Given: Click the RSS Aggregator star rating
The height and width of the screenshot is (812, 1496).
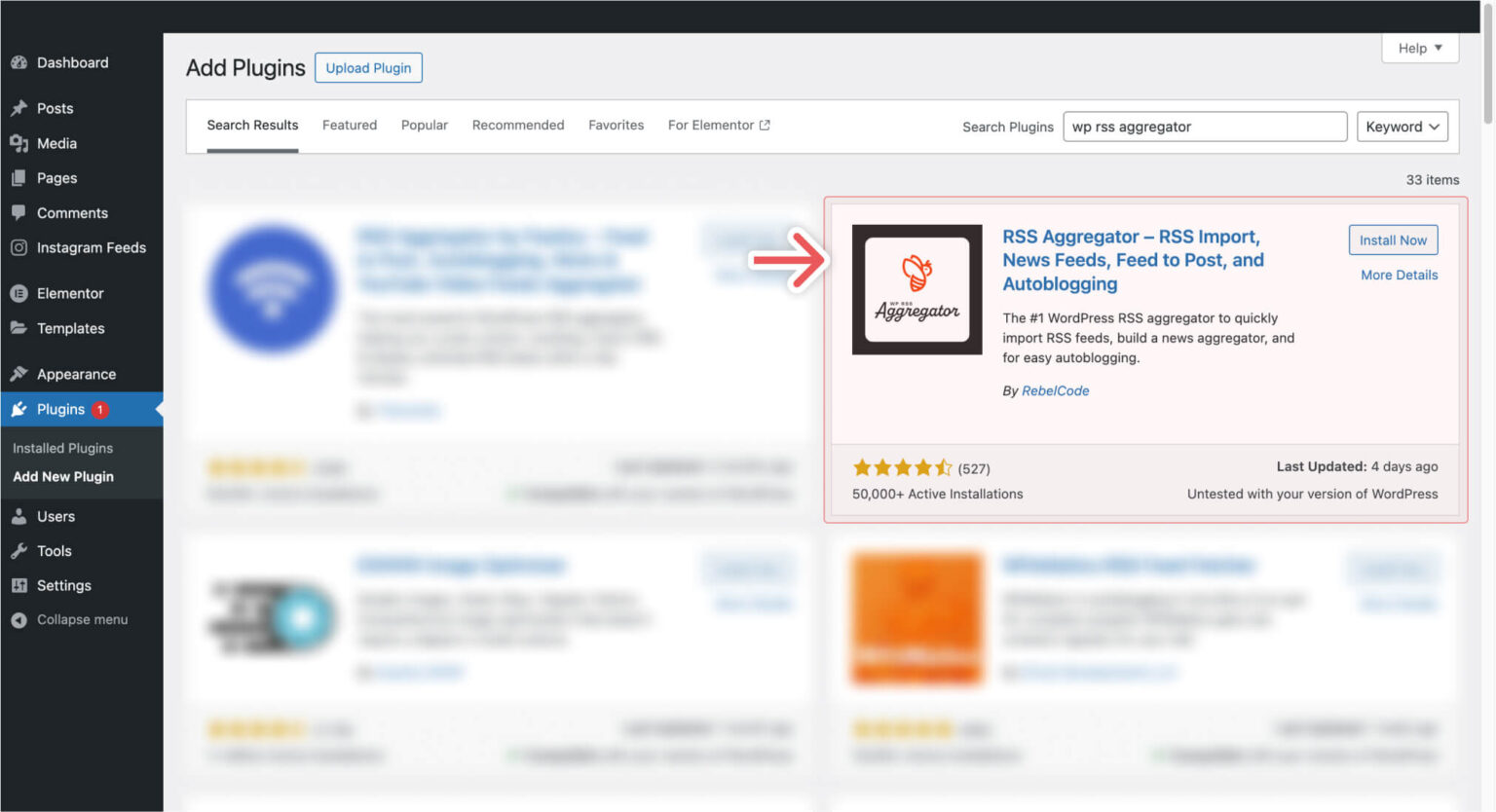Looking at the screenshot, I should [x=902, y=468].
